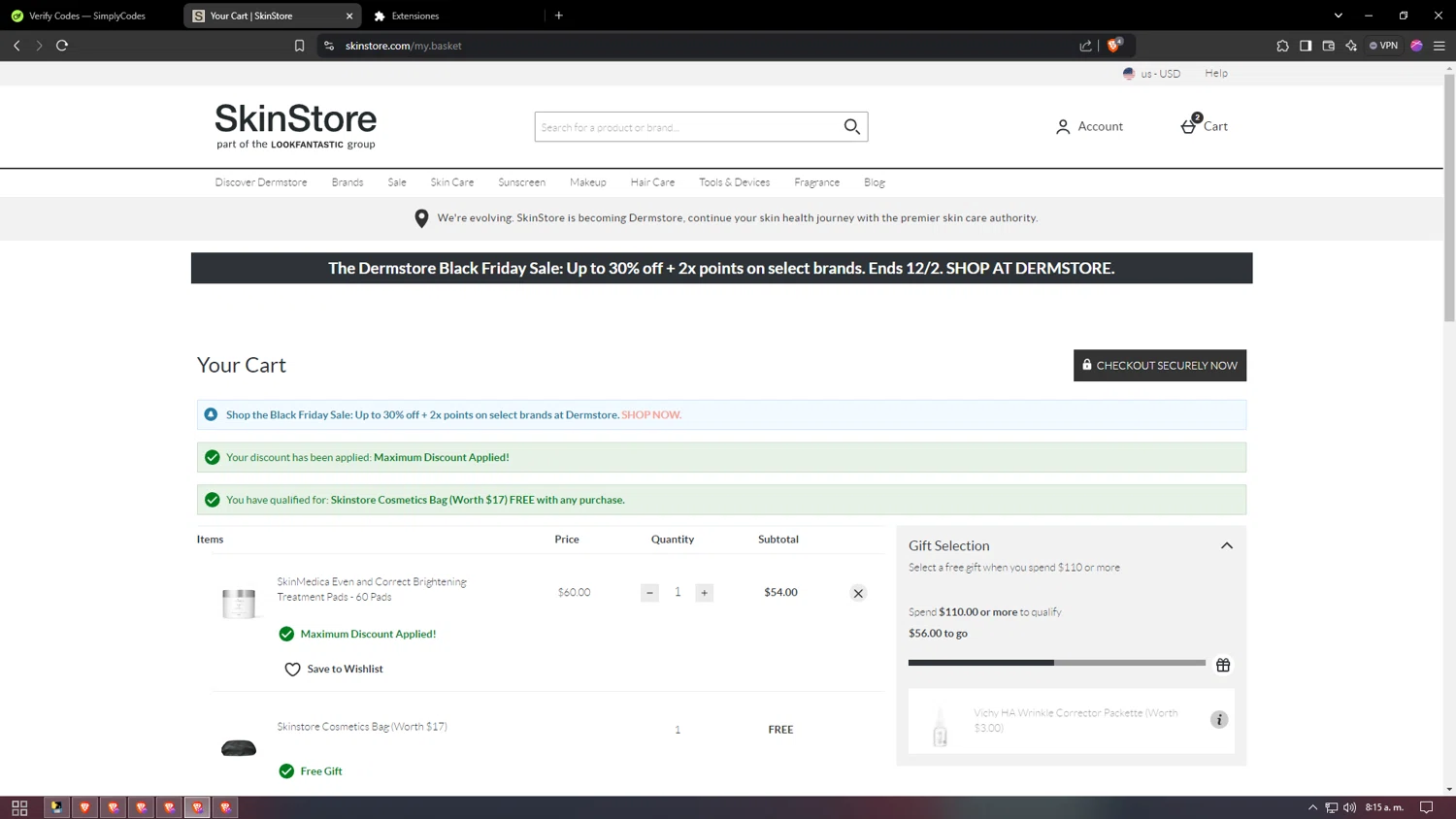Open a new browser tab

coord(559,16)
